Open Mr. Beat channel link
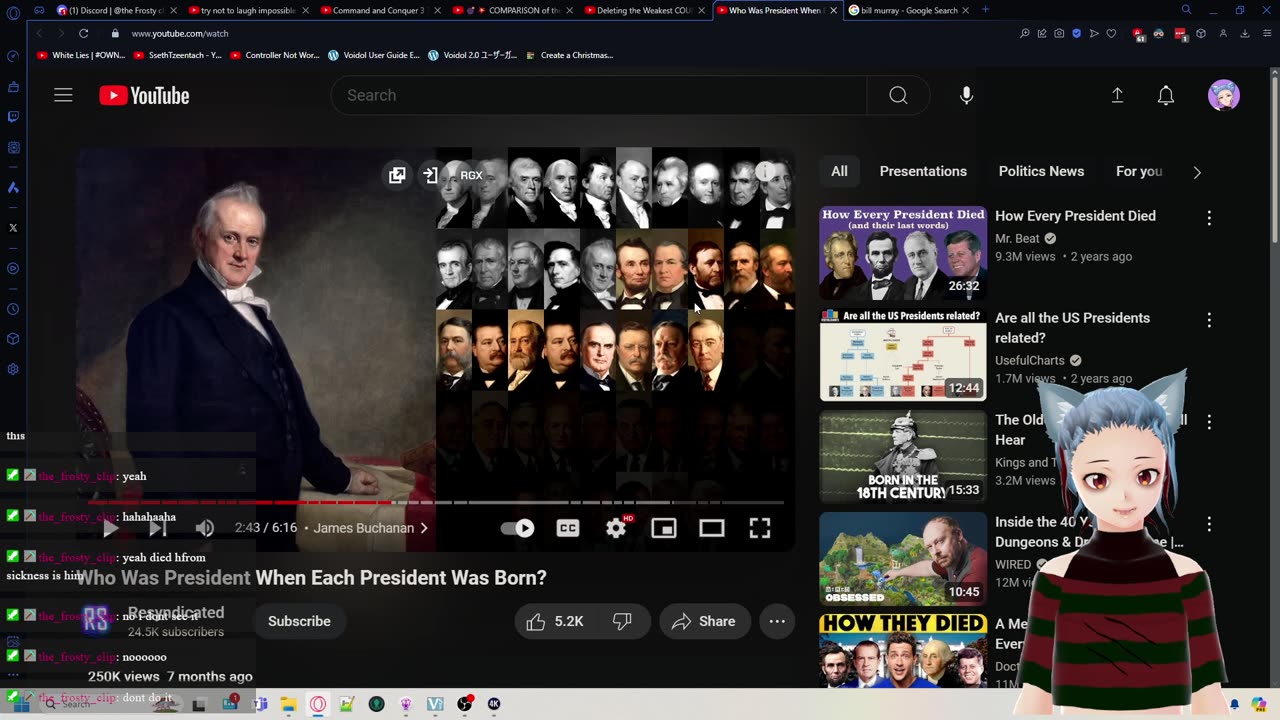Viewport: 1280px width, 720px height. (x=1017, y=238)
